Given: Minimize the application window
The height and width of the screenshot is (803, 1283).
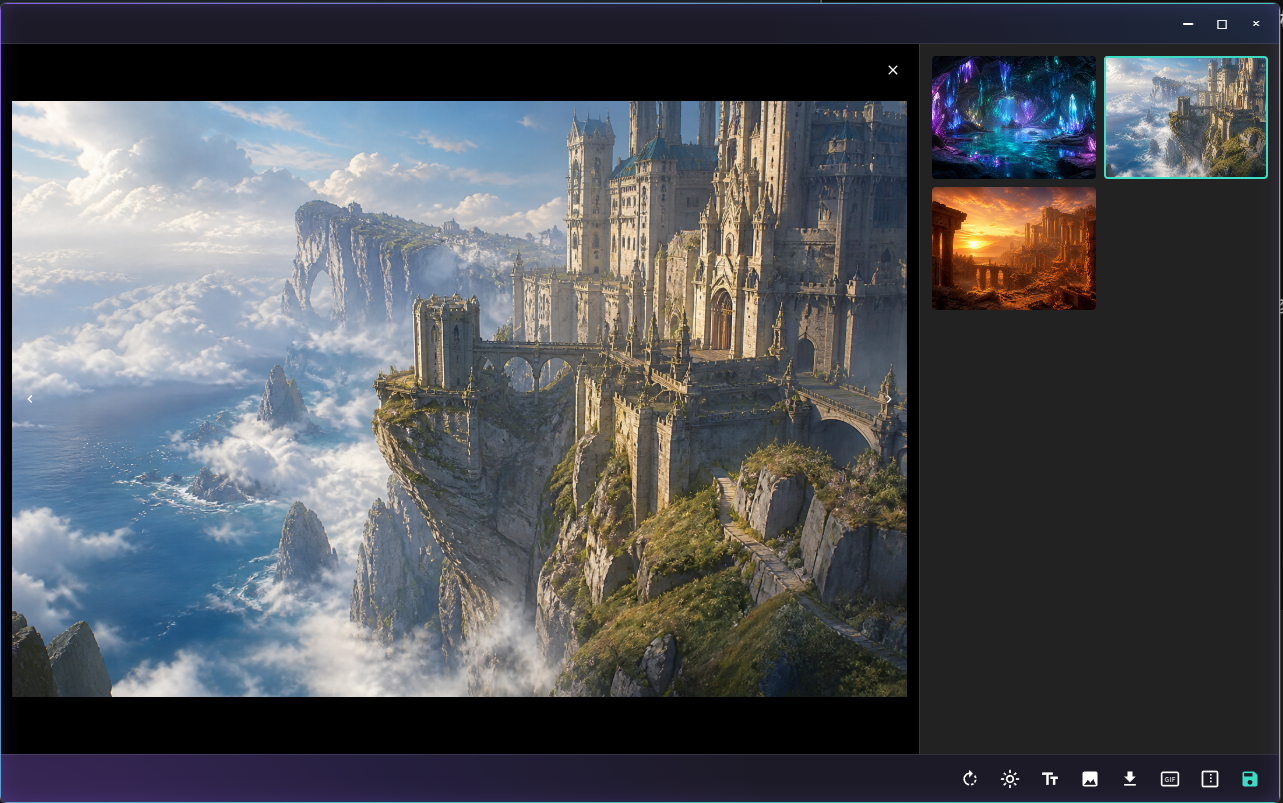Looking at the screenshot, I should [x=1188, y=23].
